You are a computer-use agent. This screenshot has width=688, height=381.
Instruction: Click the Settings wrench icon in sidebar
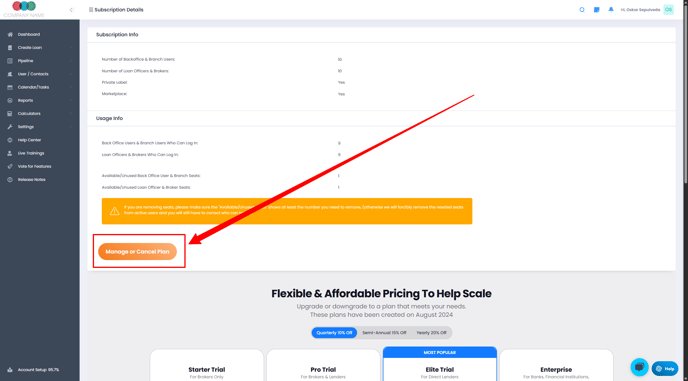[10, 127]
